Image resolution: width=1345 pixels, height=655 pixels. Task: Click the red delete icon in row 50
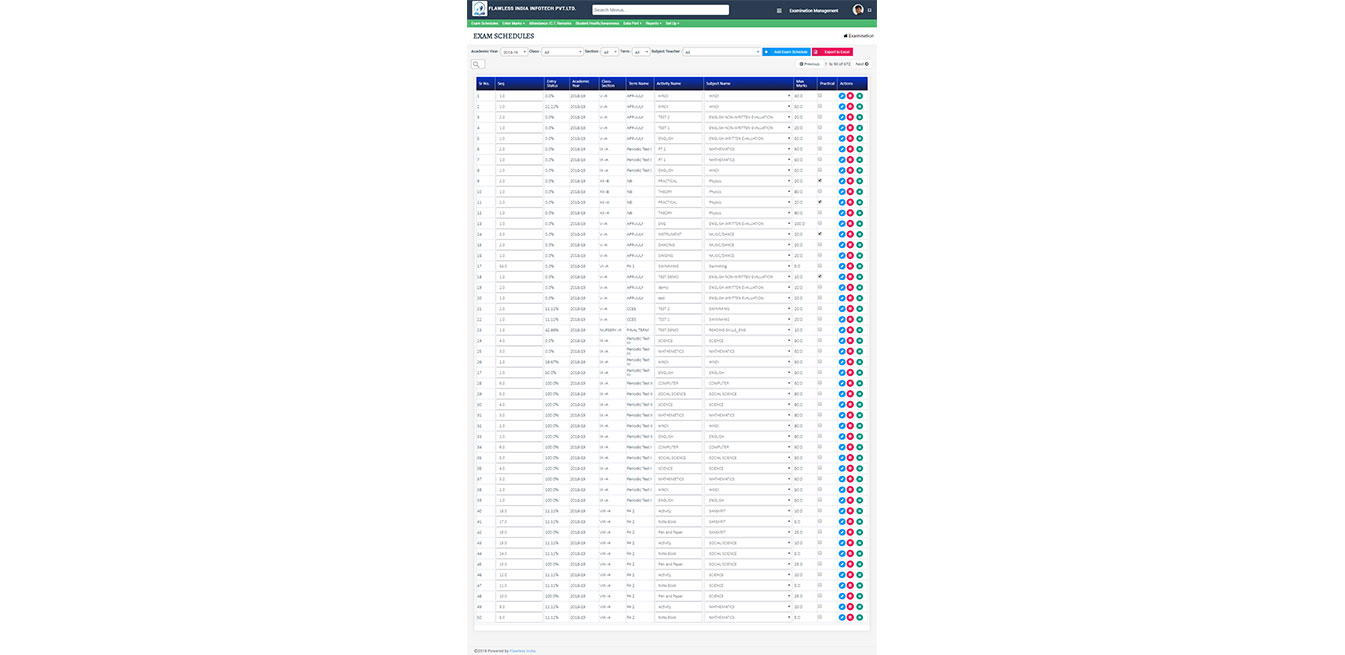click(850, 617)
